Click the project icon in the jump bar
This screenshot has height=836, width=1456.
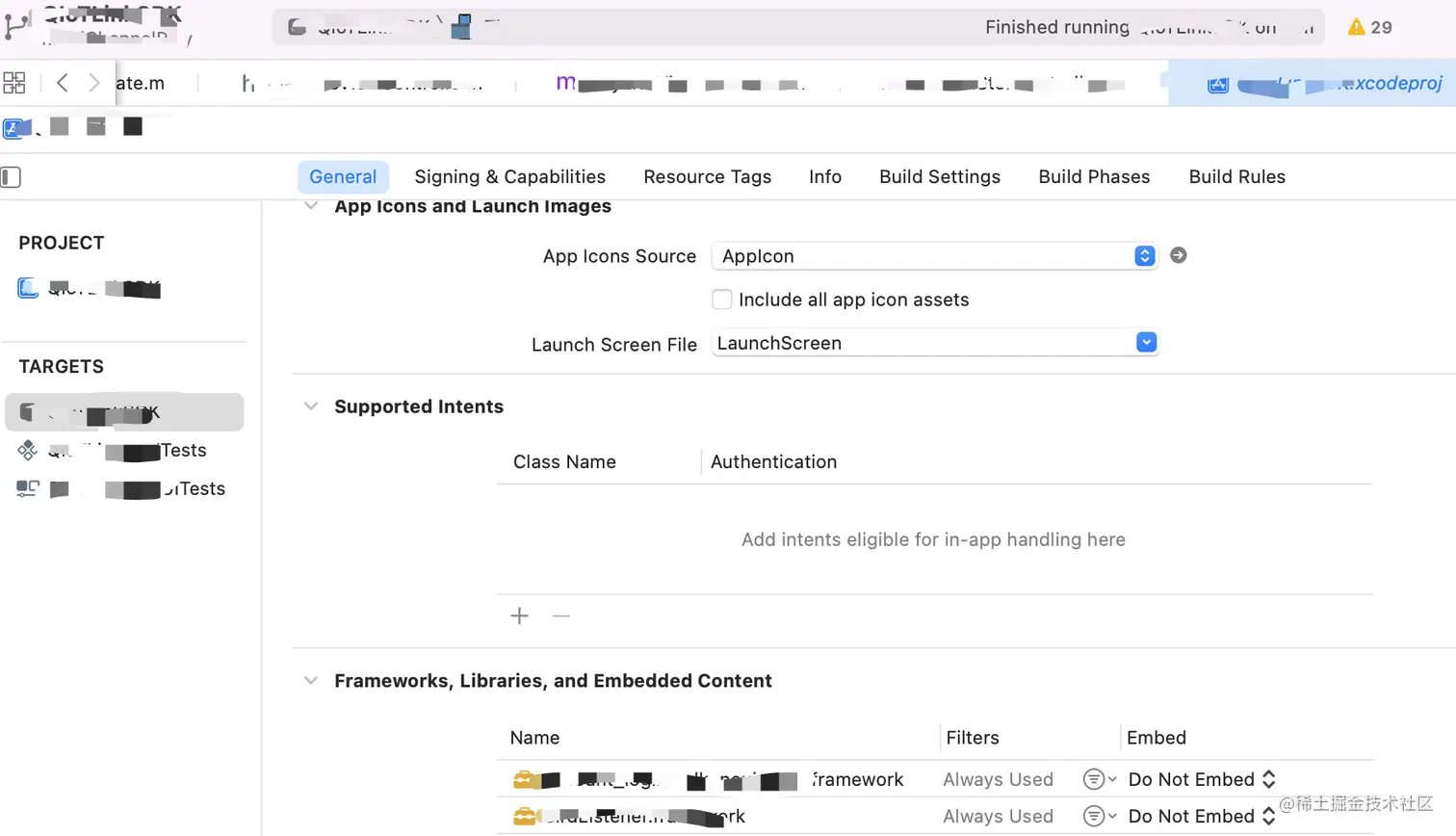(13, 127)
